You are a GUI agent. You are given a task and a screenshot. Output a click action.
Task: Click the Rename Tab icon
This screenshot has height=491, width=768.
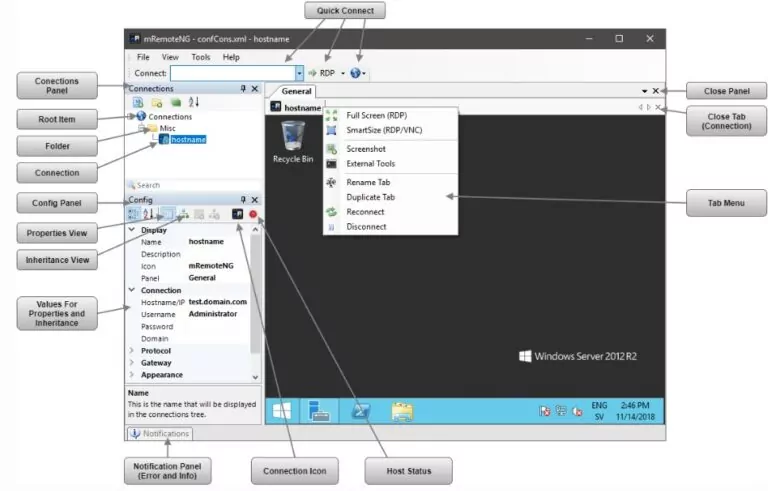pos(332,182)
